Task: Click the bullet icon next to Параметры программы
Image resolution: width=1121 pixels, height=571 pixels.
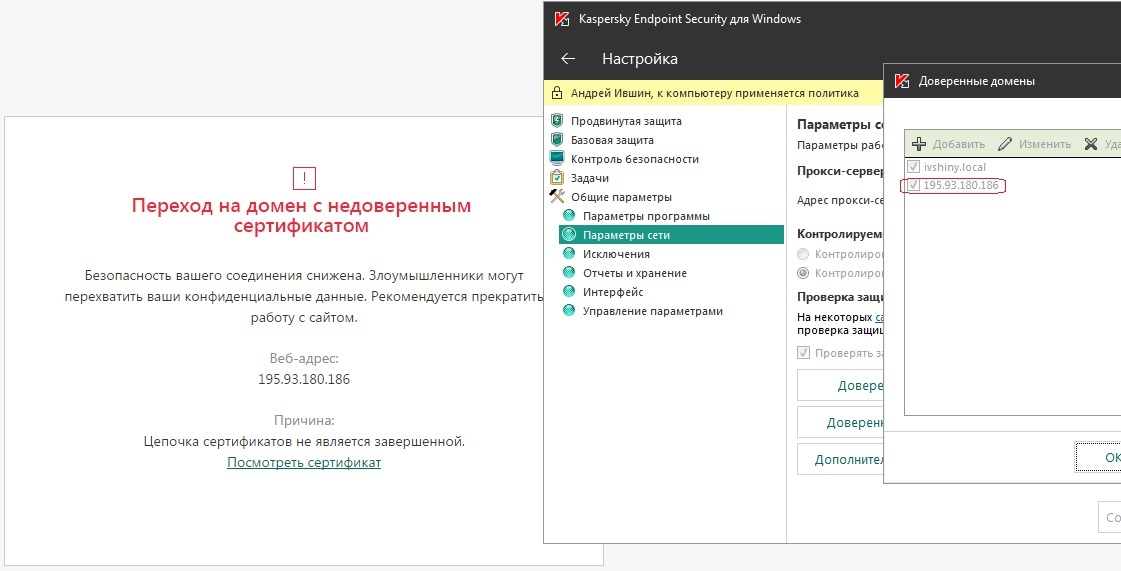Action: click(569, 215)
